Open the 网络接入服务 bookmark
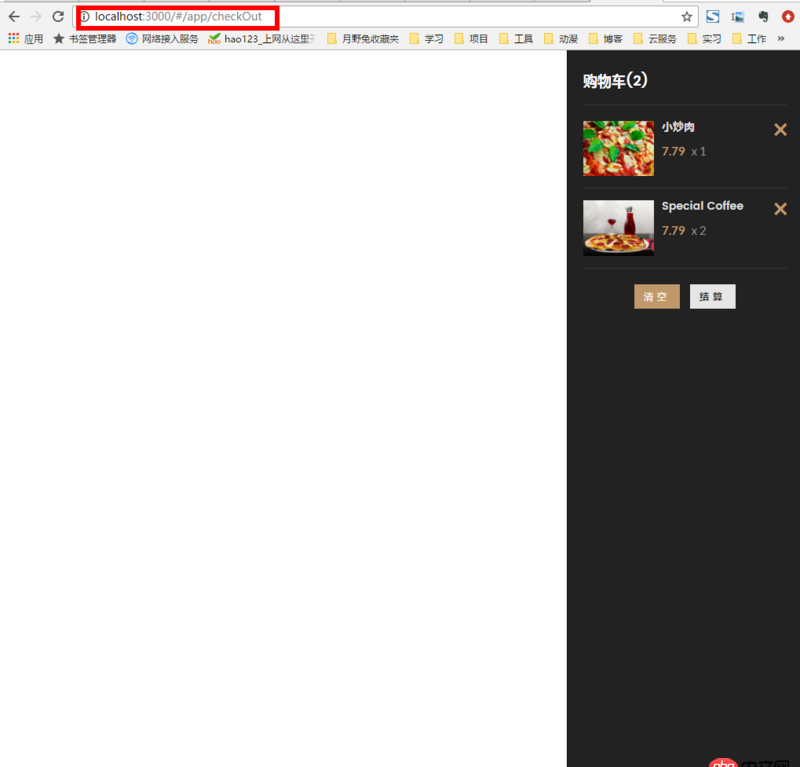Image resolution: width=800 pixels, height=767 pixels. 162,39
